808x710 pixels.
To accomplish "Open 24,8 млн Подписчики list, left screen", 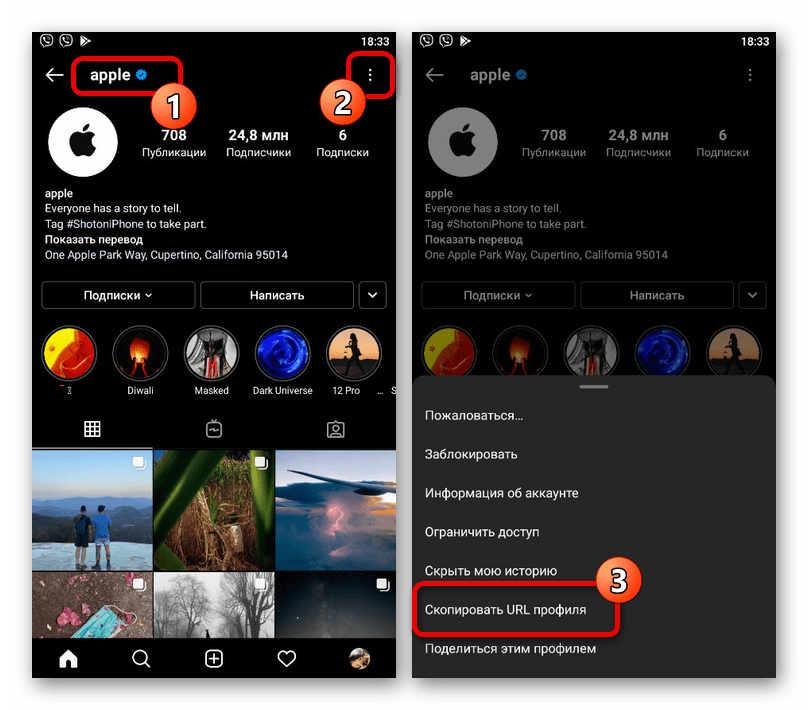I will pyautogui.click(x=258, y=143).
